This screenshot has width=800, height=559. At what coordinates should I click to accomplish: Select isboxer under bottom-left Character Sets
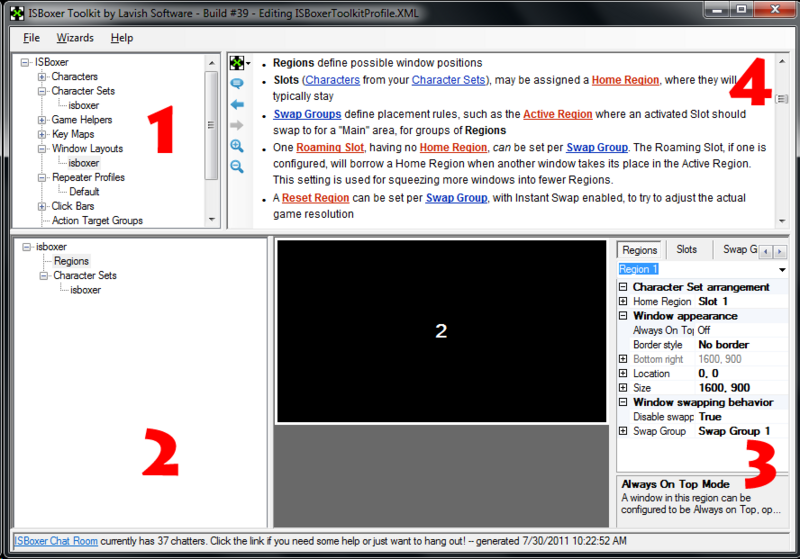coord(85,290)
